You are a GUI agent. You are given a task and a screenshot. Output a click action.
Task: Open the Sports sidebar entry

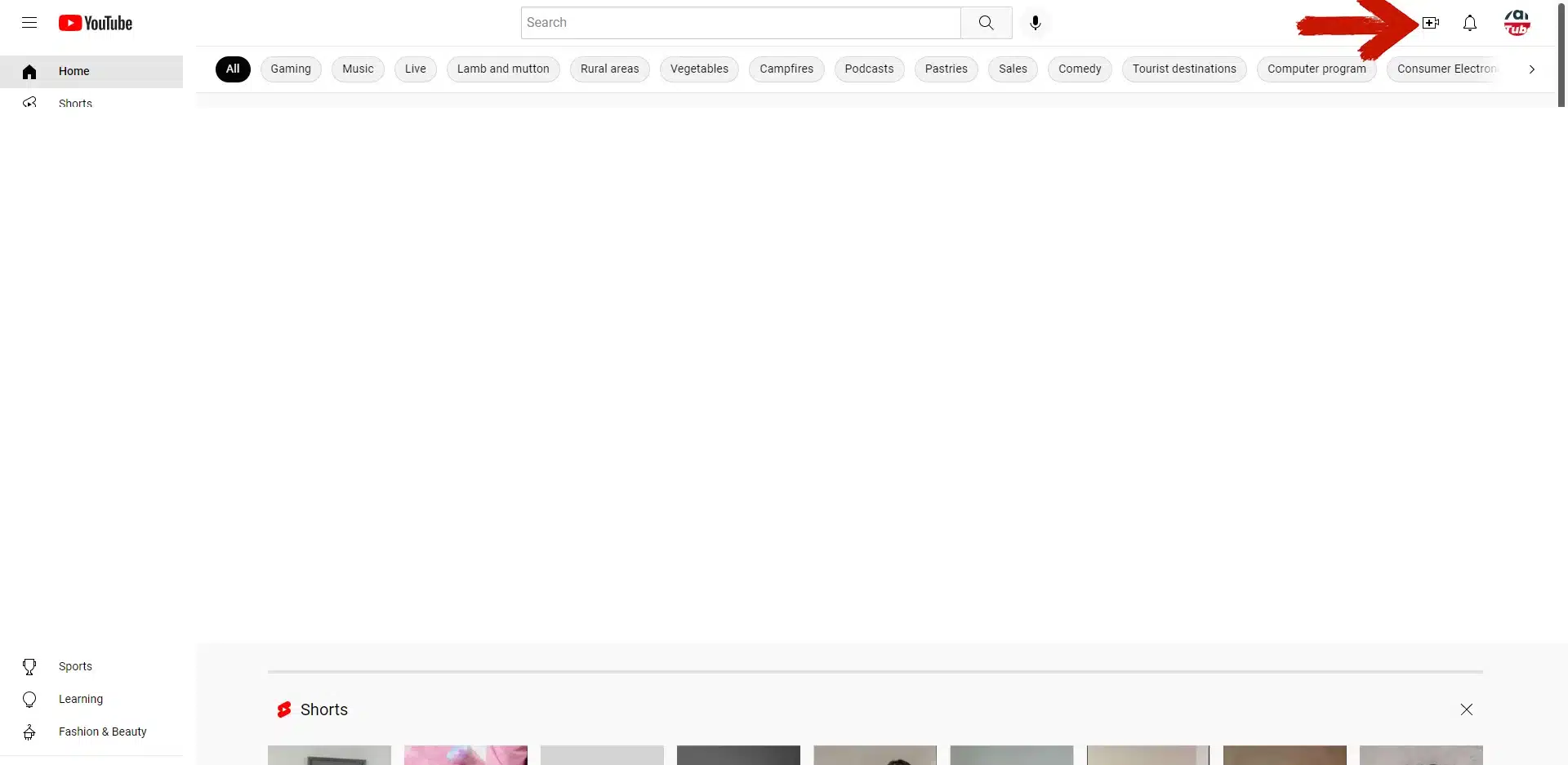[x=75, y=666]
